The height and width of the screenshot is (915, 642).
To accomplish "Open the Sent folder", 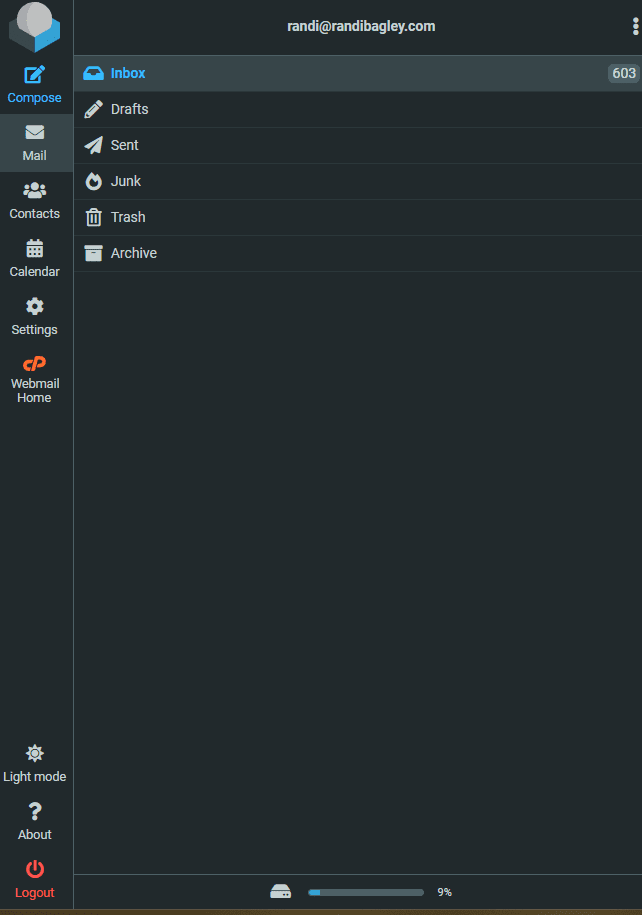I will point(125,145).
